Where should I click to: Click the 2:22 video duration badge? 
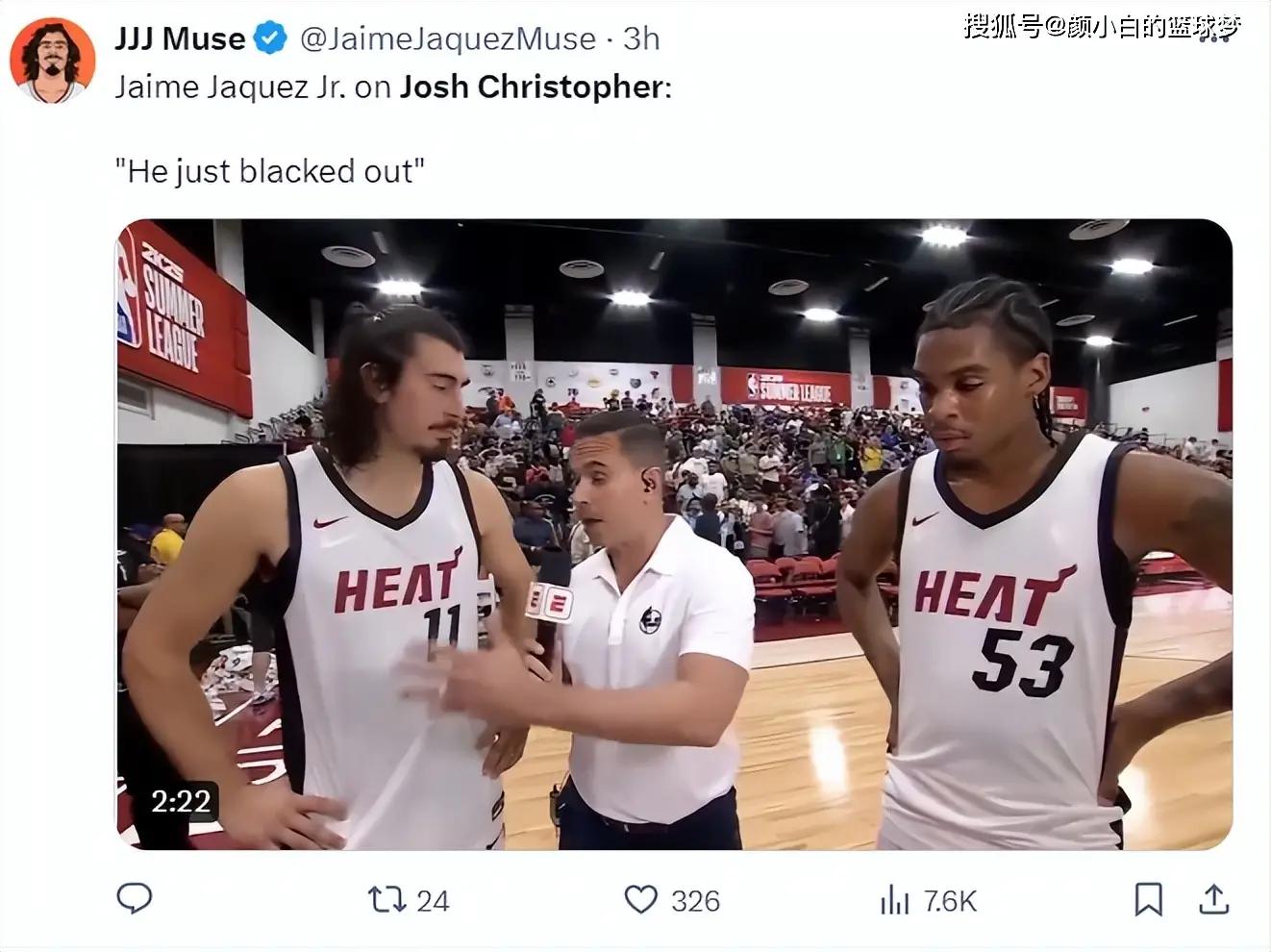click(181, 800)
